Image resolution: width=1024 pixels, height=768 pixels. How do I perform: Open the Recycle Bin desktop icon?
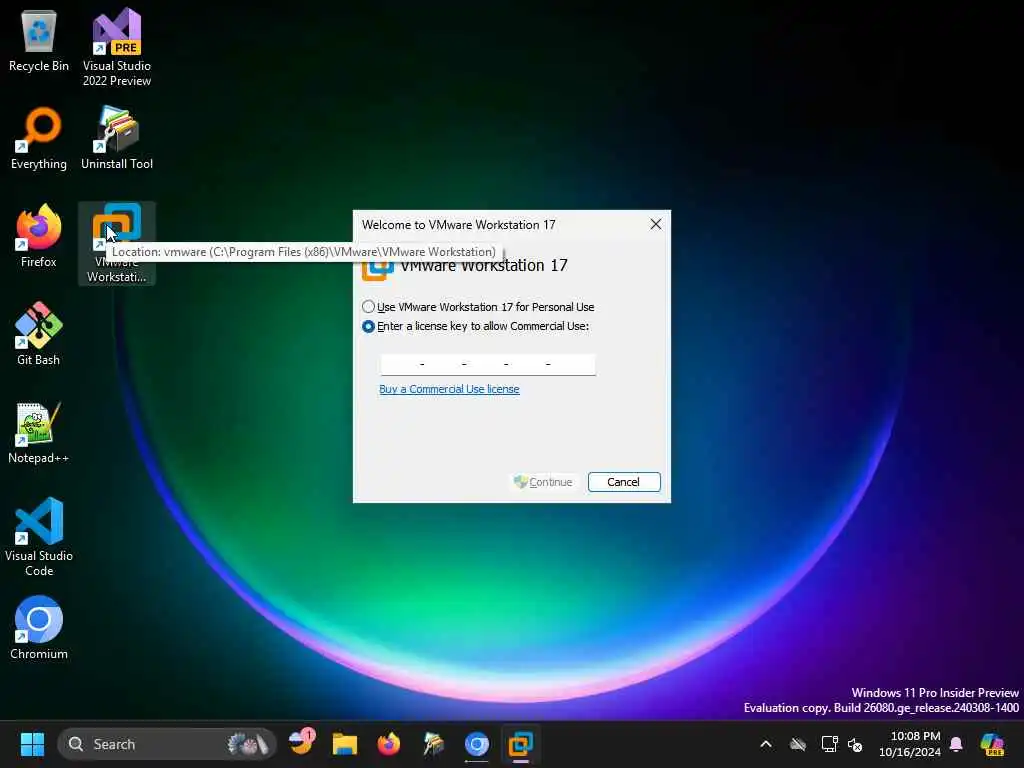[39, 40]
